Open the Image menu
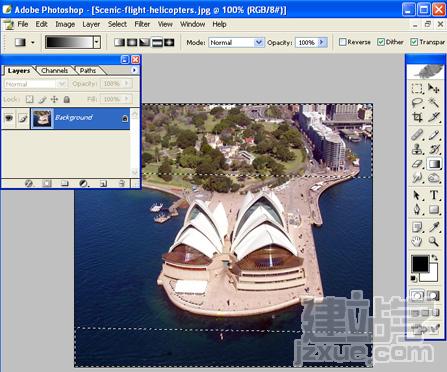Screen dimensions: 447x372 (x=65, y=24)
